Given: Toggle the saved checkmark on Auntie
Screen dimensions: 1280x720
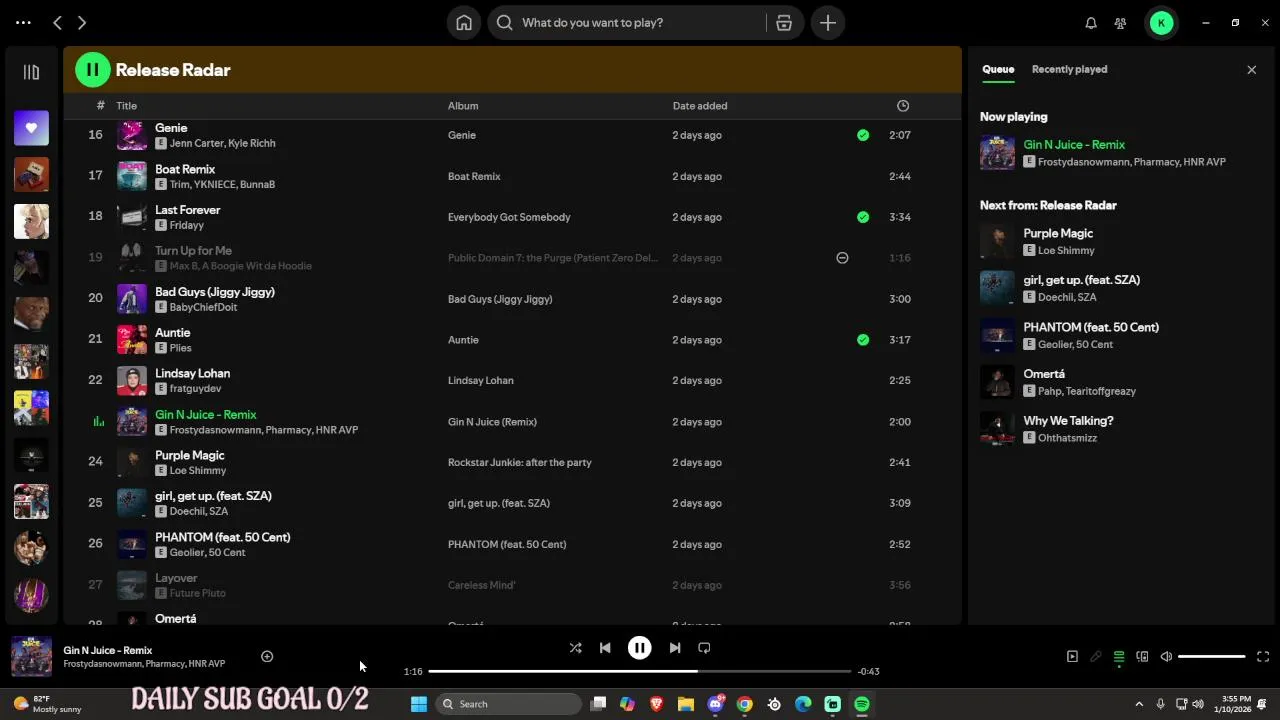Looking at the screenshot, I should pyautogui.click(x=863, y=340).
